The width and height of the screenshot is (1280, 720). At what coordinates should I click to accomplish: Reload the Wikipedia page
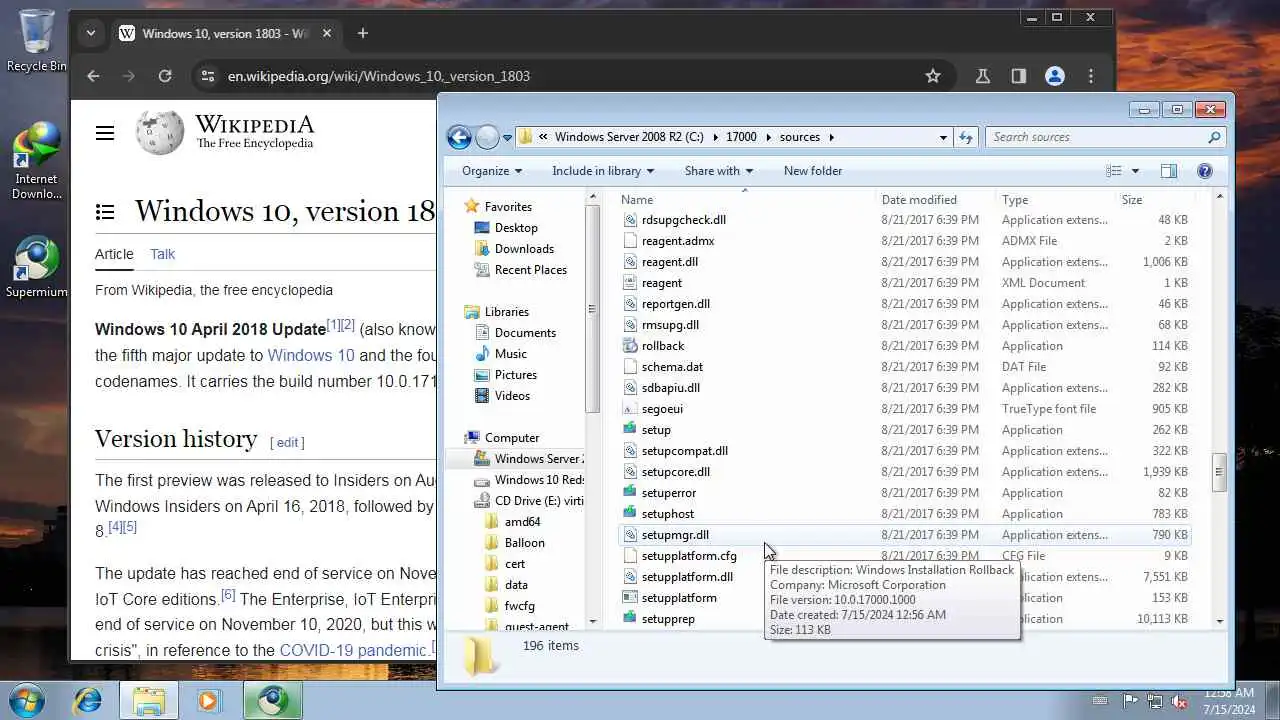pyautogui.click(x=165, y=76)
